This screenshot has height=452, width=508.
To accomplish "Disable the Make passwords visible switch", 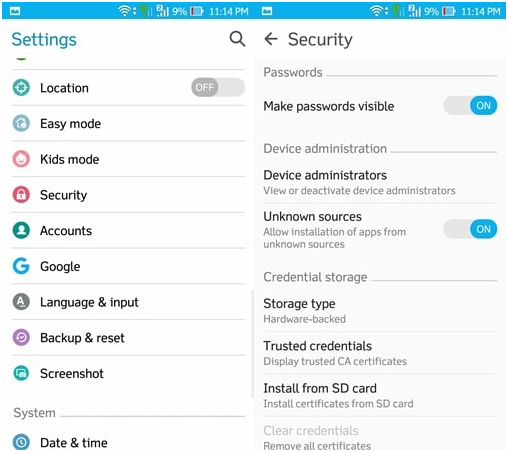I will coord(470,106).
